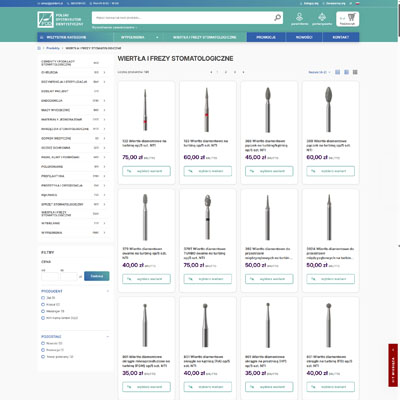
Task: Click the red tab on right edge
Action: tap(393, 365)
